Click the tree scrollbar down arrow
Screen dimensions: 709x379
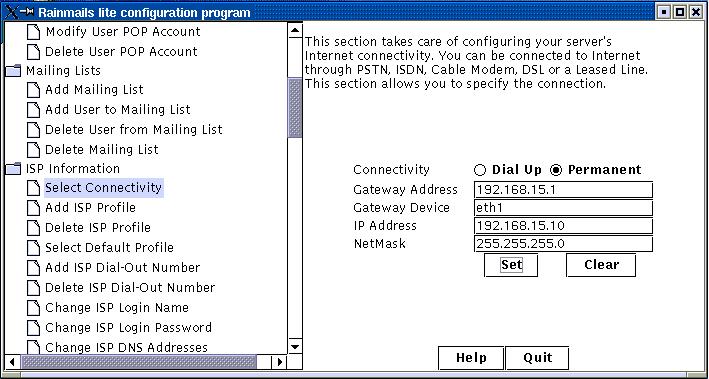[295, 347]
